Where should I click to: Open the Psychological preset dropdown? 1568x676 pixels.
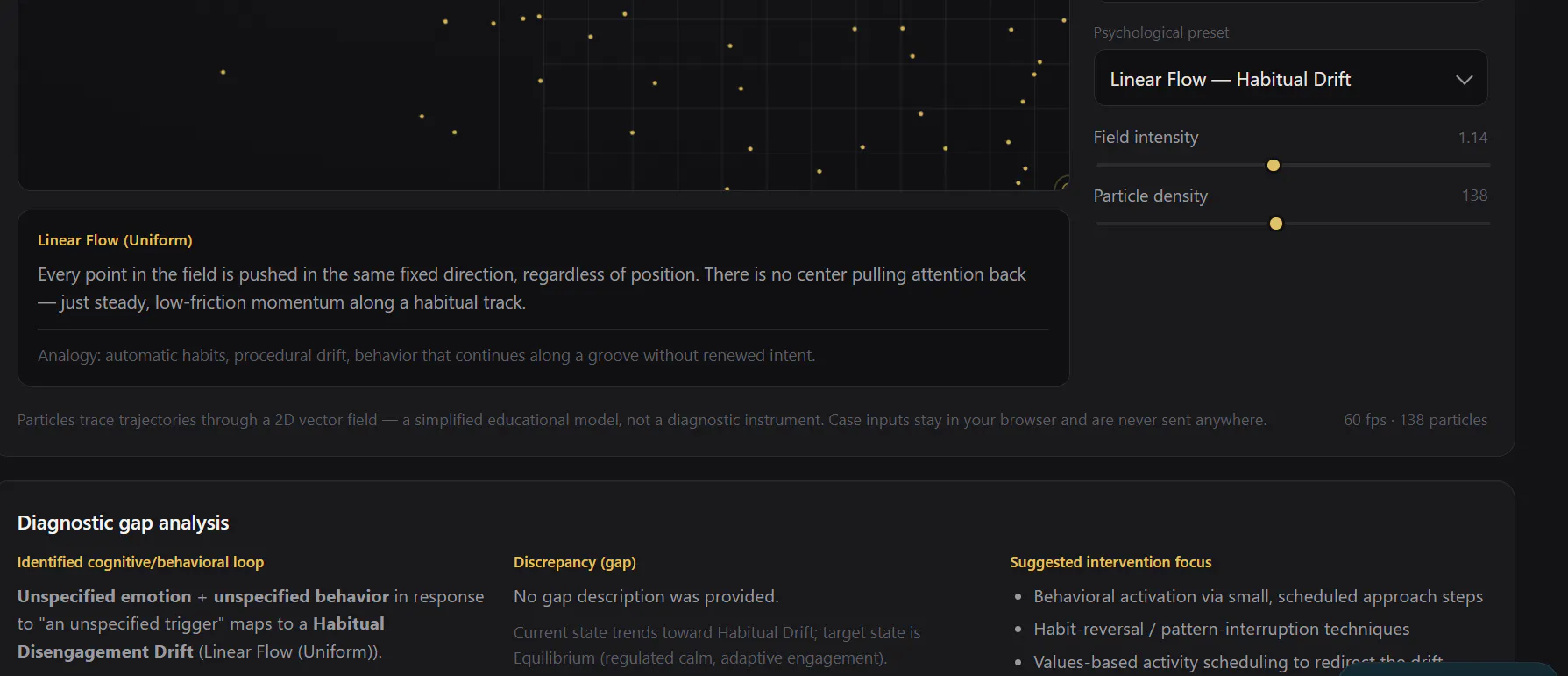coord(1290,78)
